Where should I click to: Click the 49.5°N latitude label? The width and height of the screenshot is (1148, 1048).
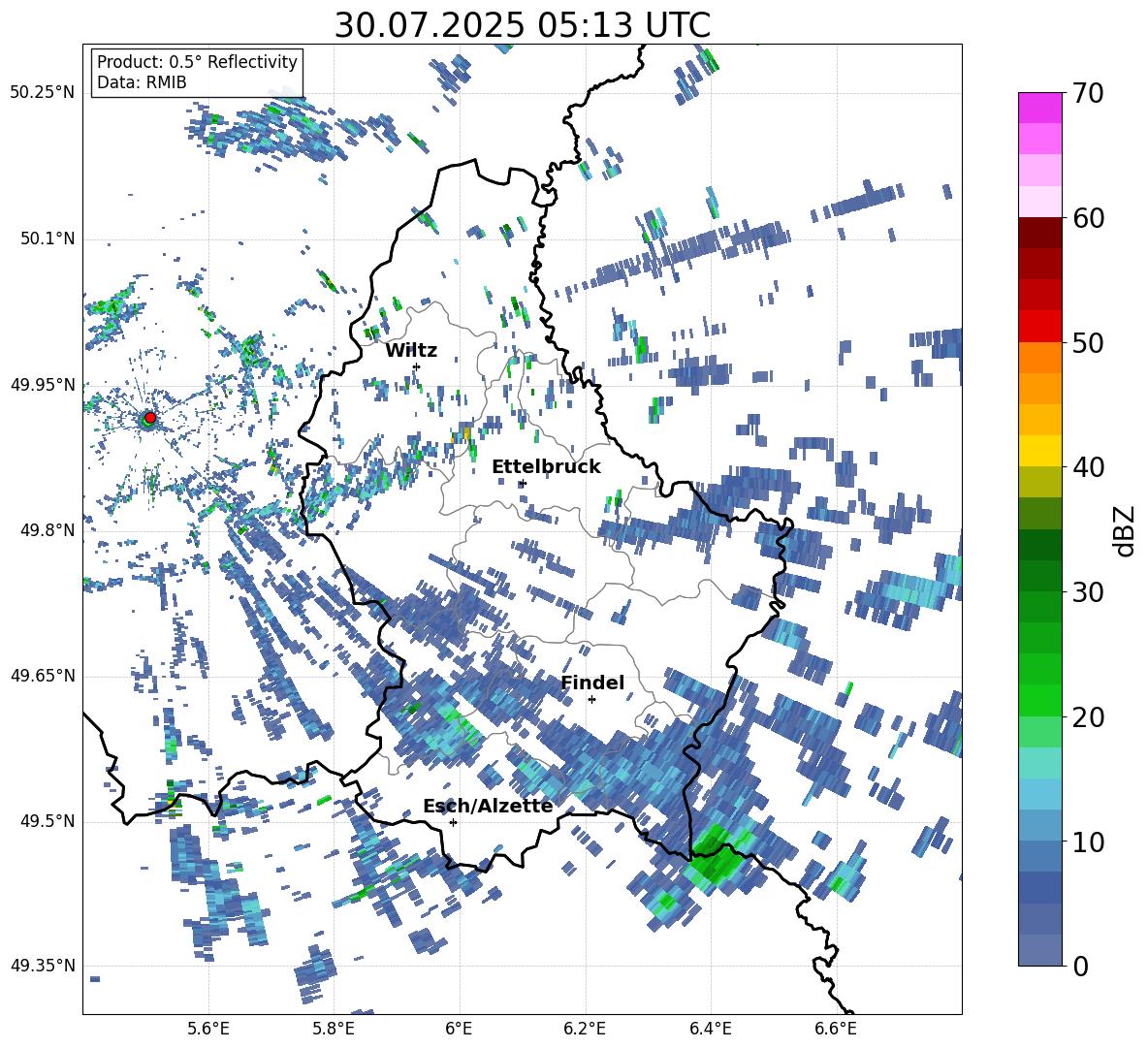click(47, 821)
